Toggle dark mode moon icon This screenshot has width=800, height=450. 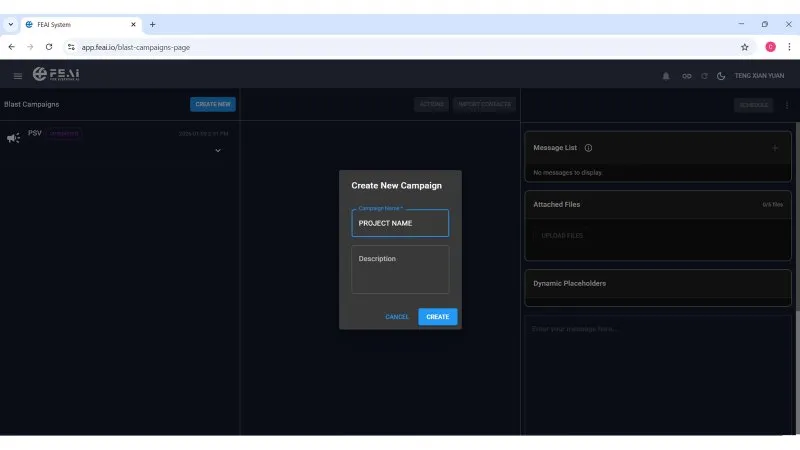coord(721,76)
